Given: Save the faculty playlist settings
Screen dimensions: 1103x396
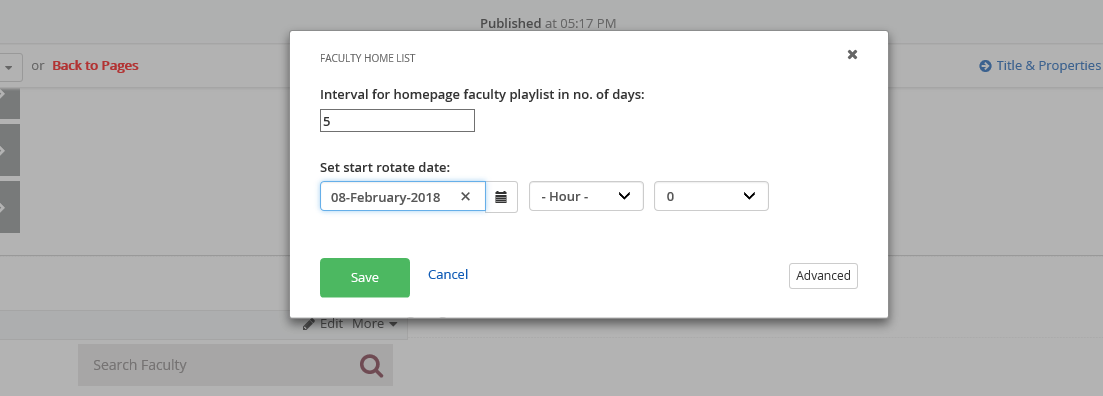Looking at the screenshot, I should (364, 278).
